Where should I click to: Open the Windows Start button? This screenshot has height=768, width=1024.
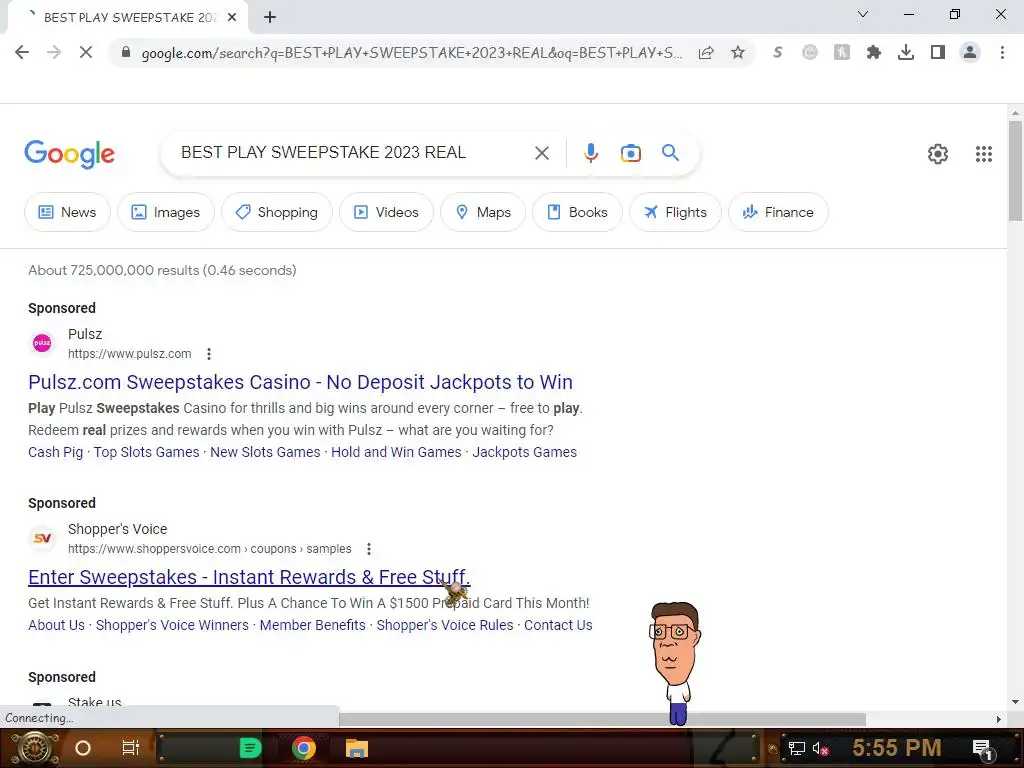point(33,748)
